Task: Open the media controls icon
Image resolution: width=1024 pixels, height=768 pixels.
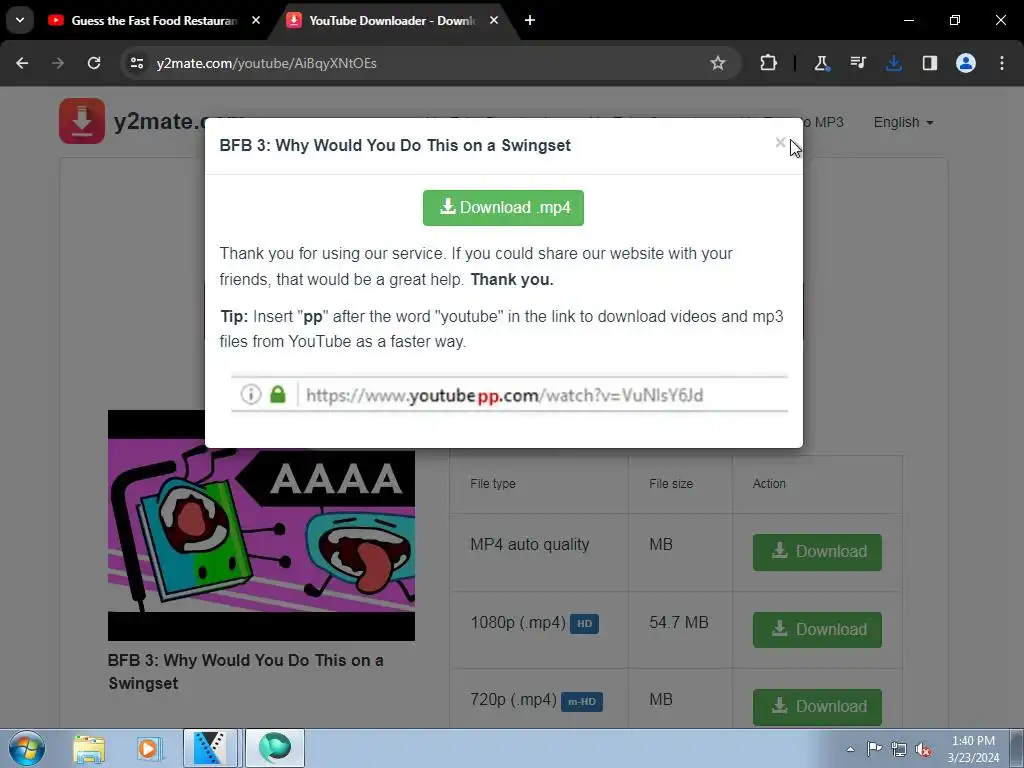Action: 857,63
